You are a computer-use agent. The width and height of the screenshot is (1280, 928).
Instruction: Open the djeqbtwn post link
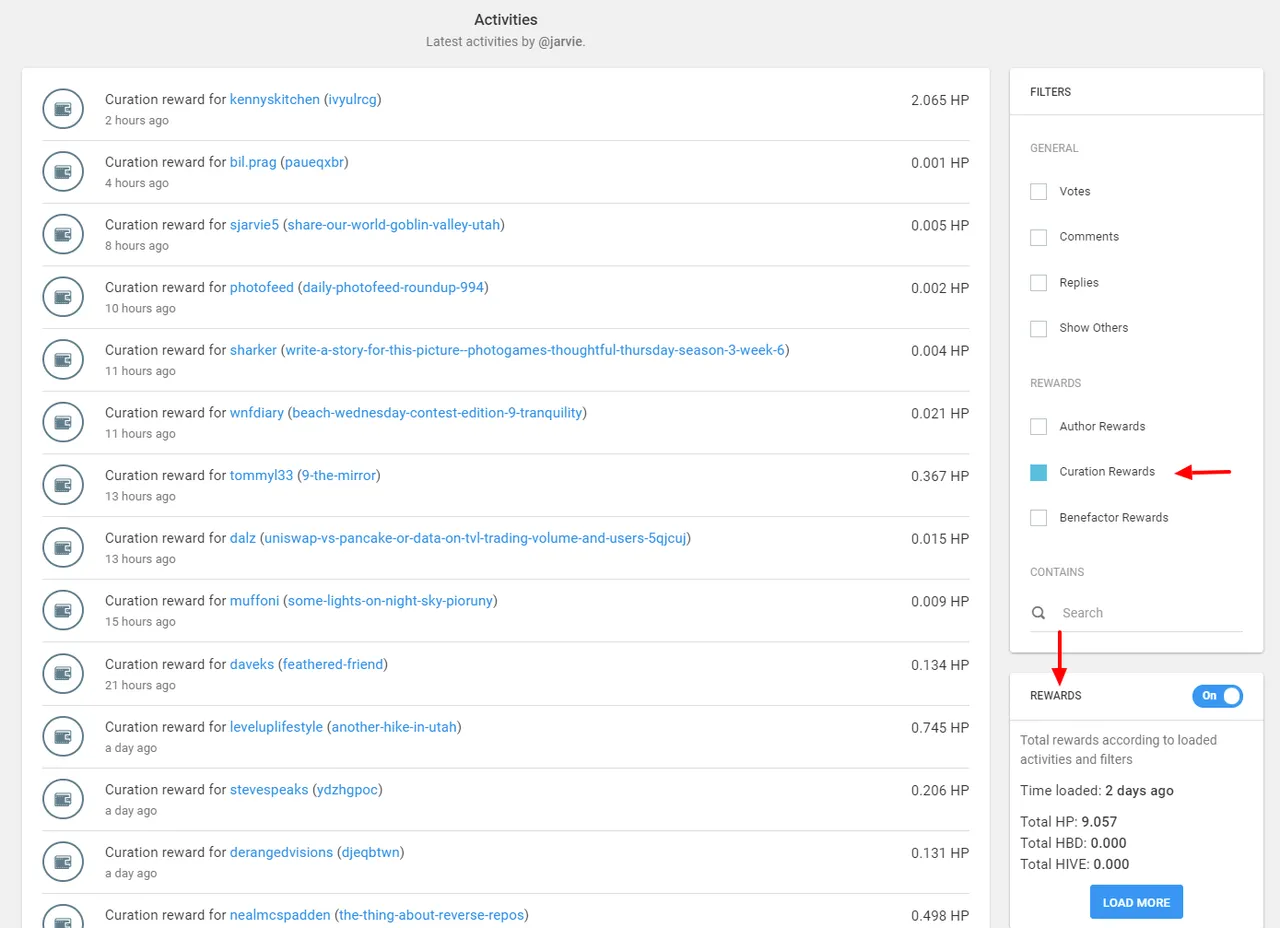371,852
